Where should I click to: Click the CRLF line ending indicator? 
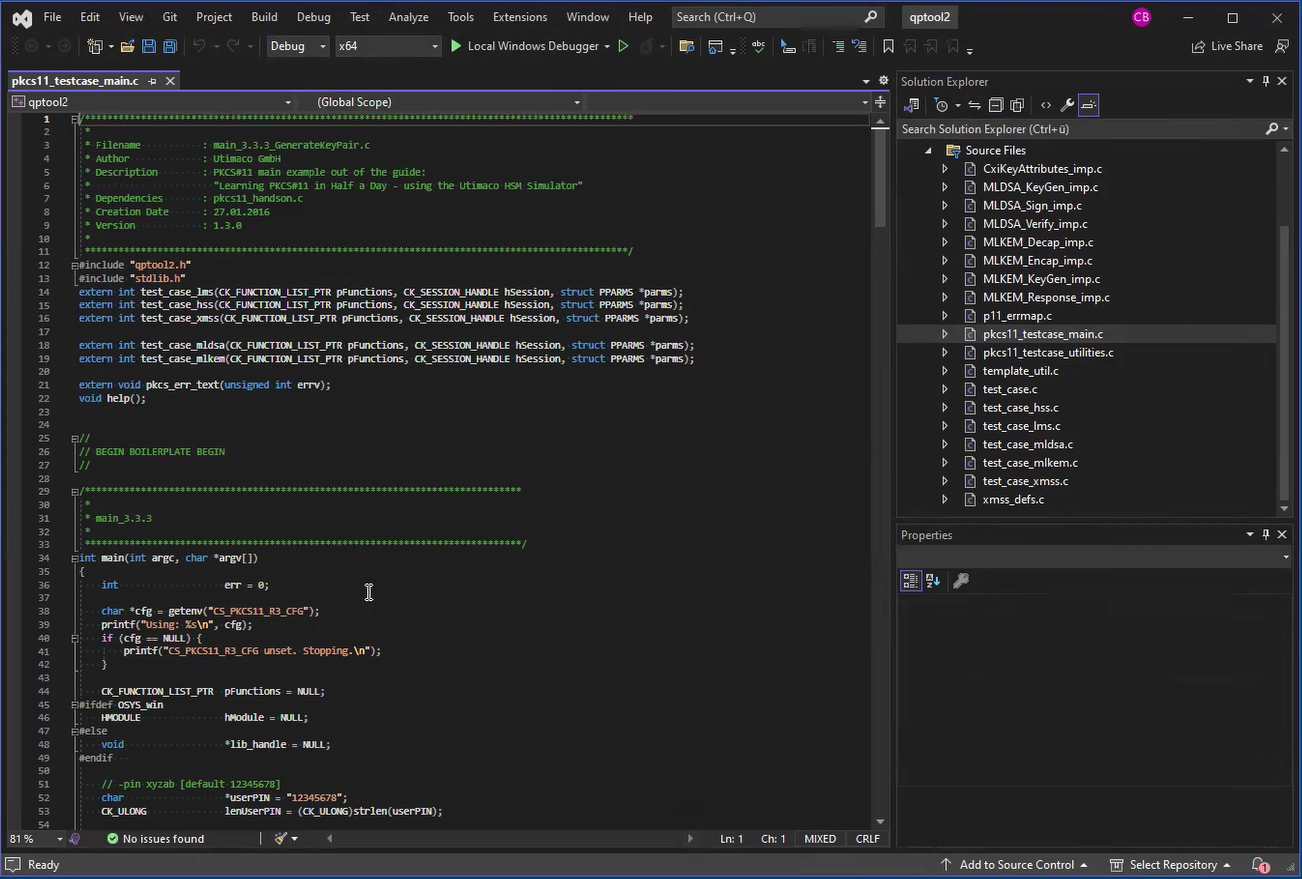coord(868,838)
